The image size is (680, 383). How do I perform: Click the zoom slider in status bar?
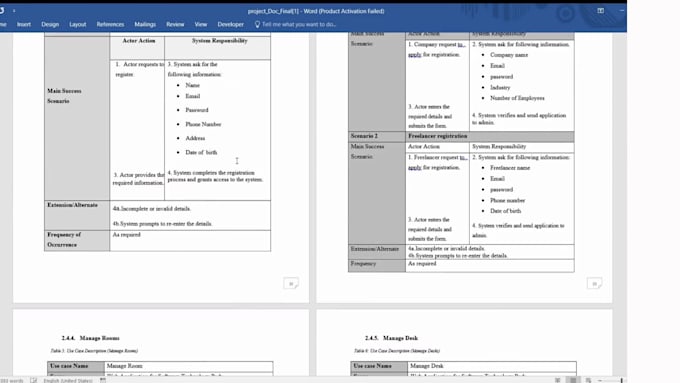(x=621, y=380)
